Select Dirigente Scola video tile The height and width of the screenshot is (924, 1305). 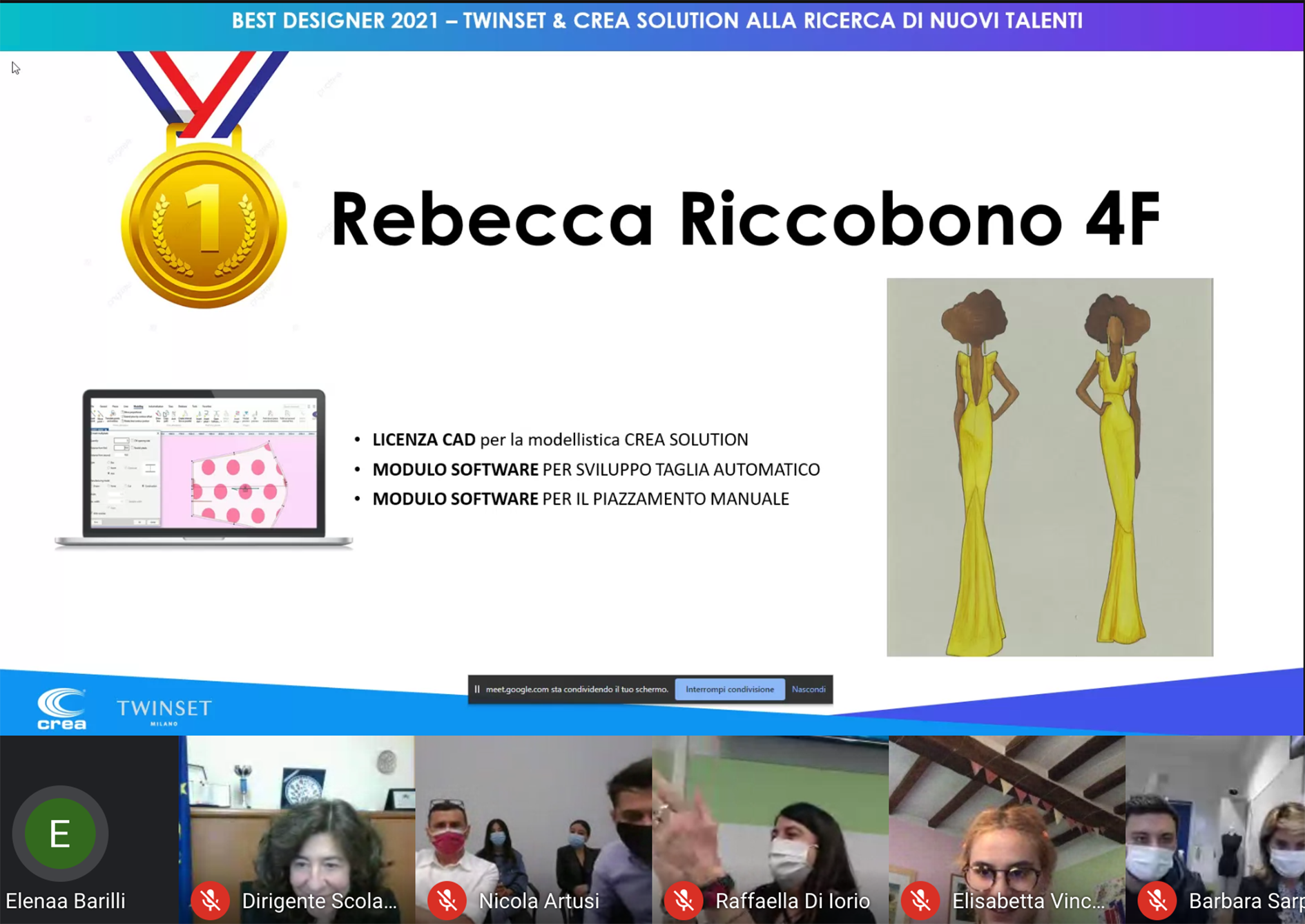click(x=297, y=829)
